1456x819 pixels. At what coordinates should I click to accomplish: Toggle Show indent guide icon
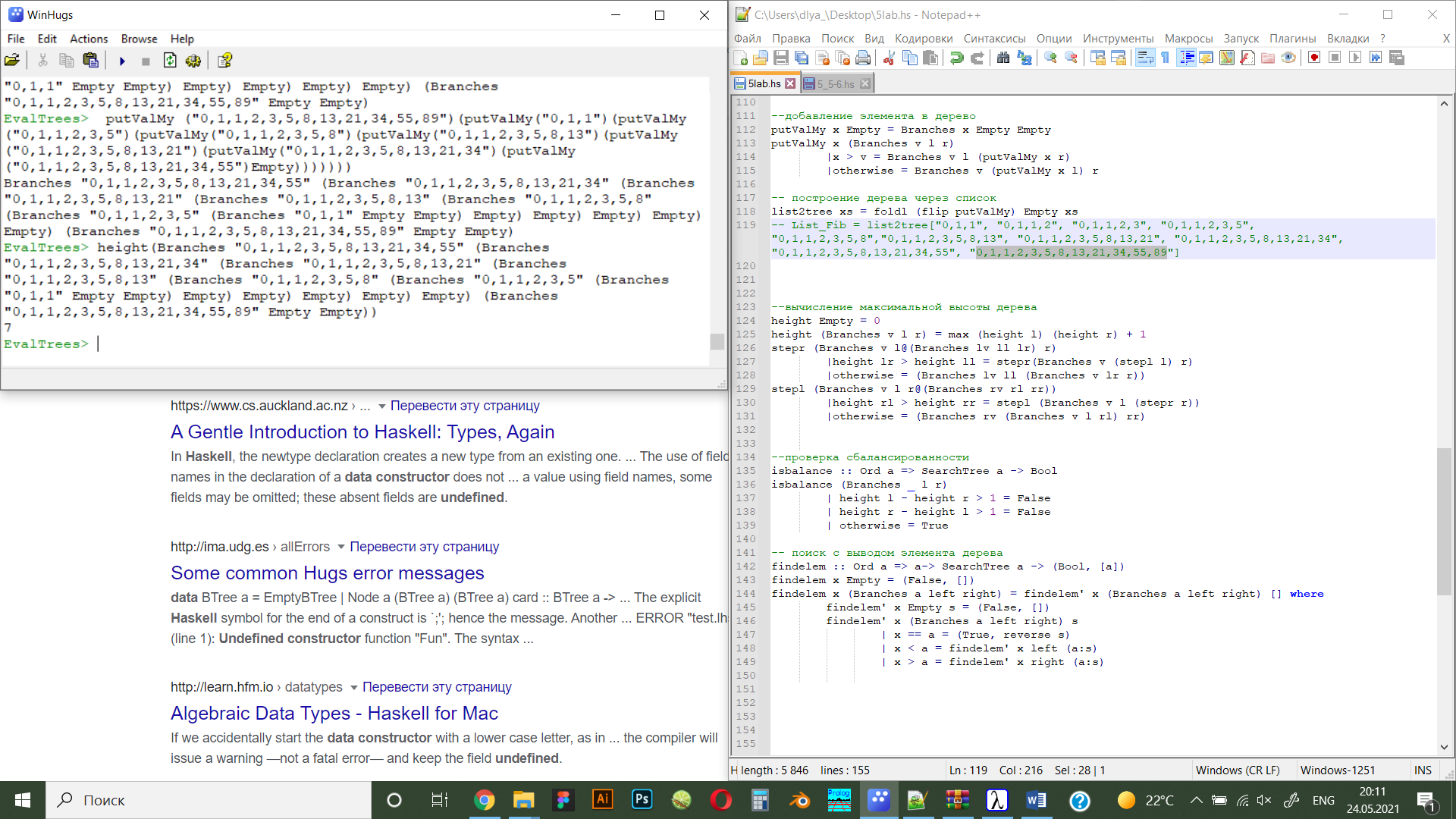coord(1187,58)
